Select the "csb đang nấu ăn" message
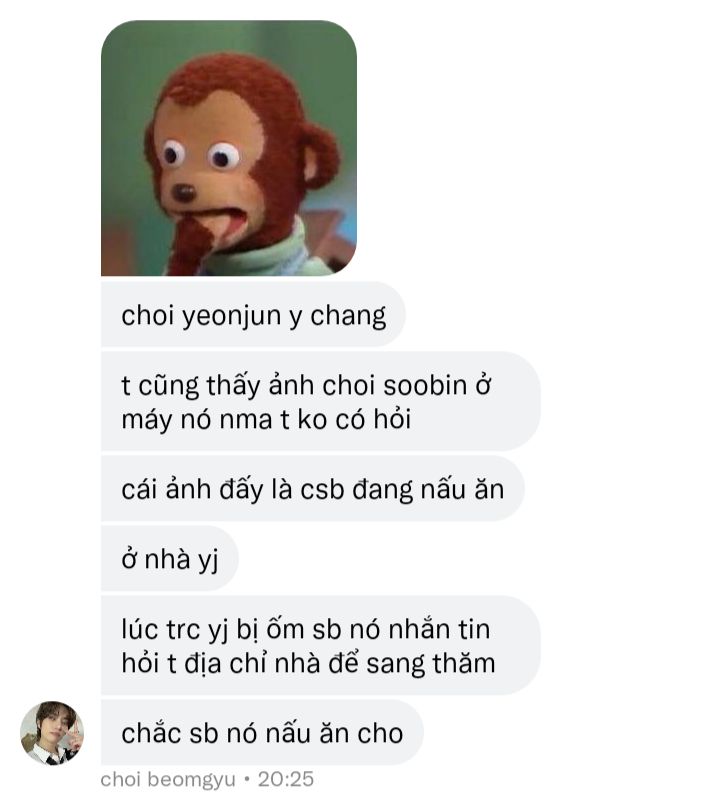Image resolution: width=720 pixels, height=802 pixels. pyautogui.click(x=312, y=488)
